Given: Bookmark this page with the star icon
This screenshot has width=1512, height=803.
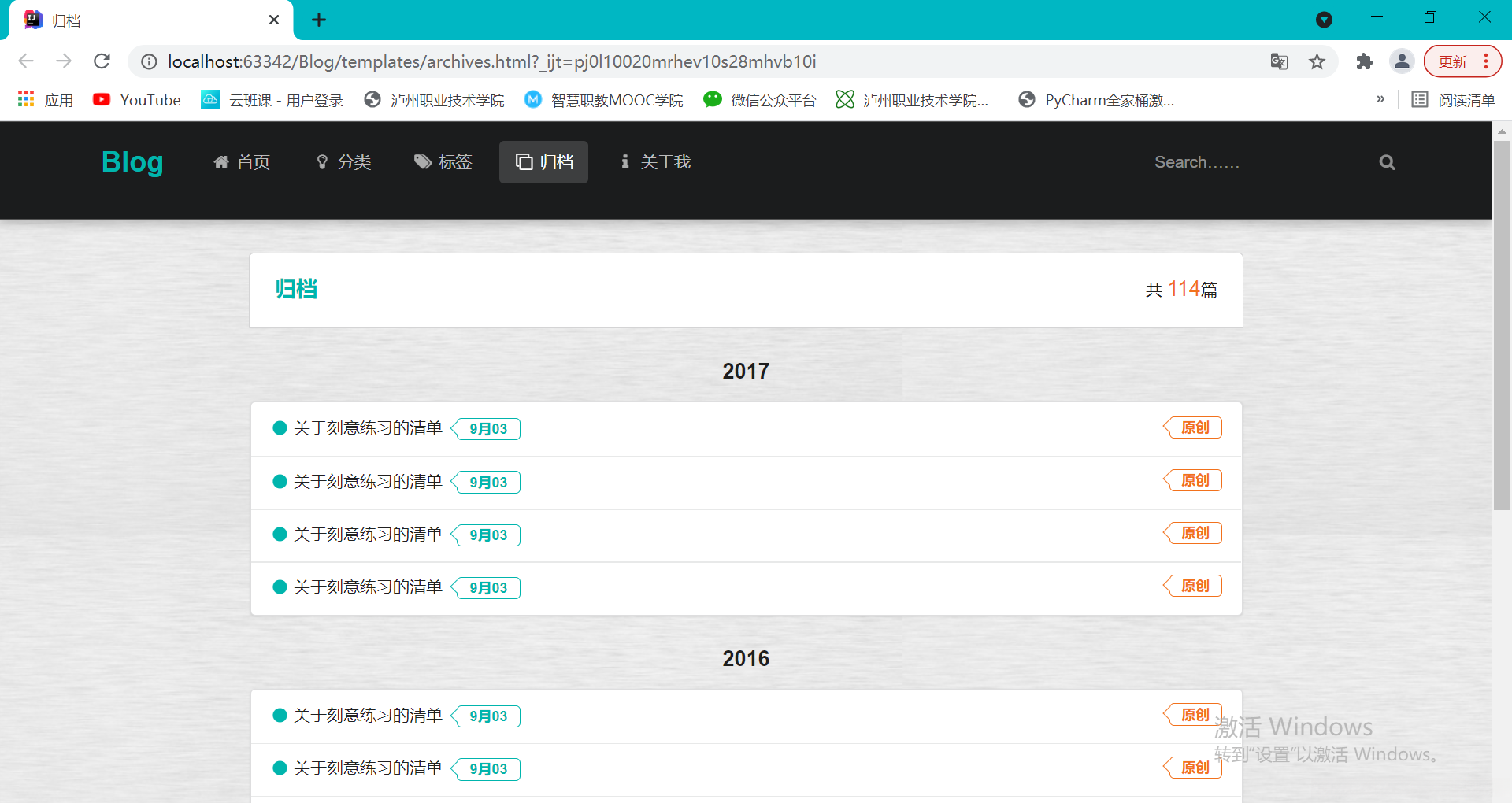Looking at the screenshot, I should tap(1317, 61).
